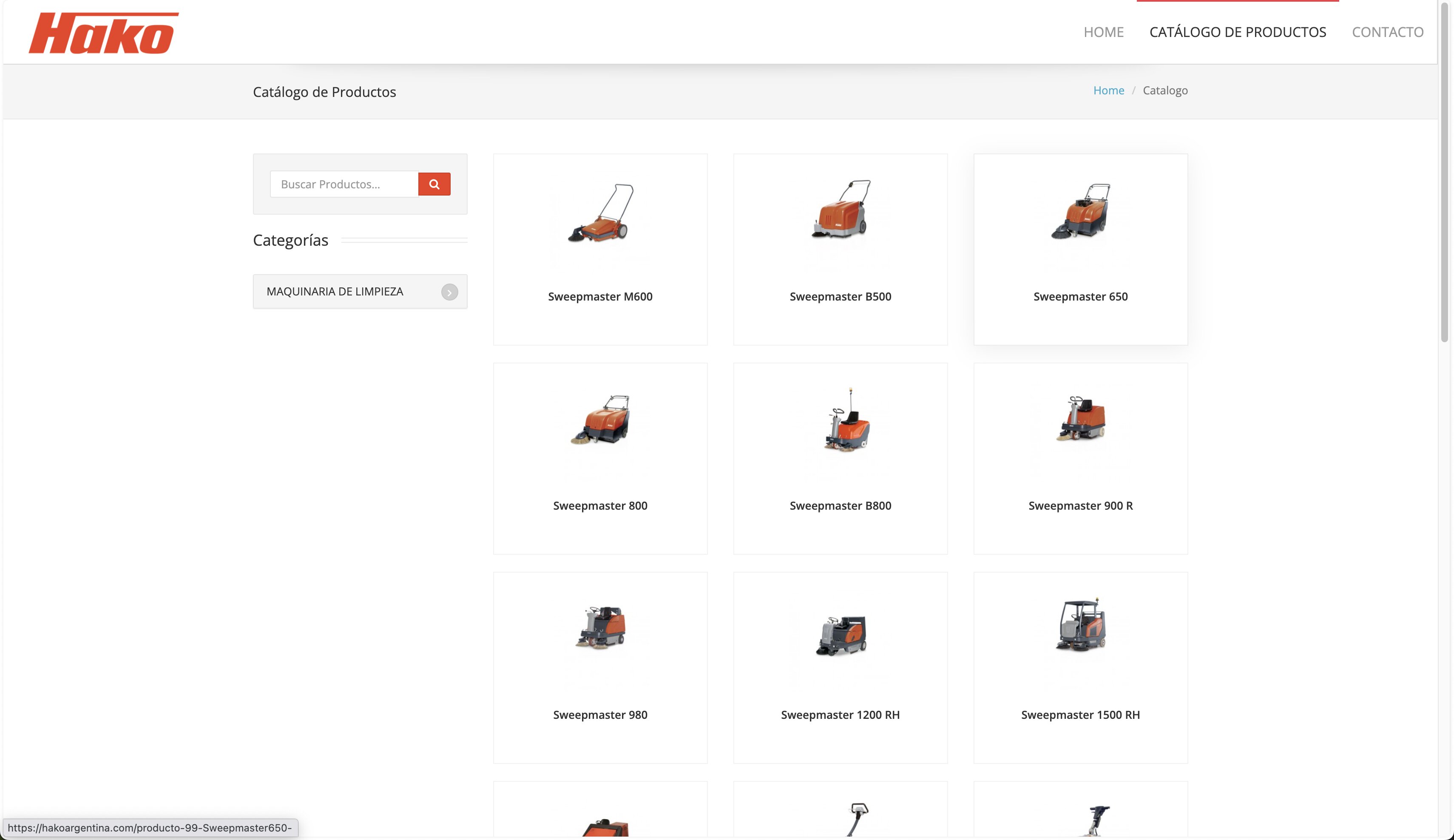This screenshot has height=840, width=1454.
Task: Open the Sweepmaster 800 product image
Action: (x=600, y=420)
